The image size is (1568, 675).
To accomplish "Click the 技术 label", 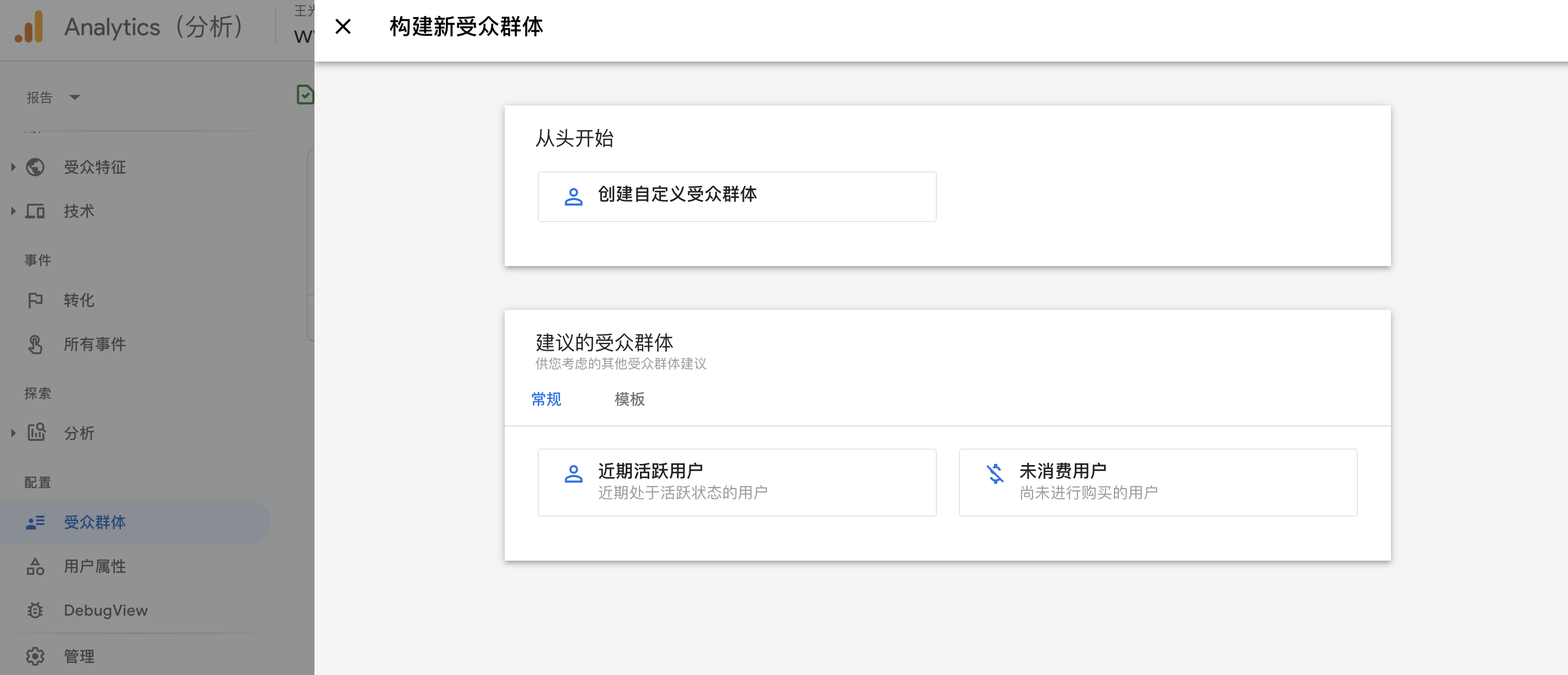I will [x=79, y=211].
